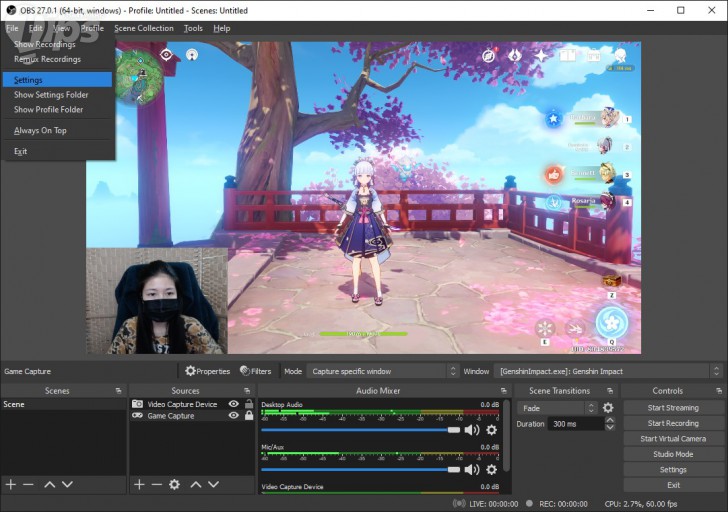Move source up arrow
This screenshot has width=728, height=512.
click(196, 484)
